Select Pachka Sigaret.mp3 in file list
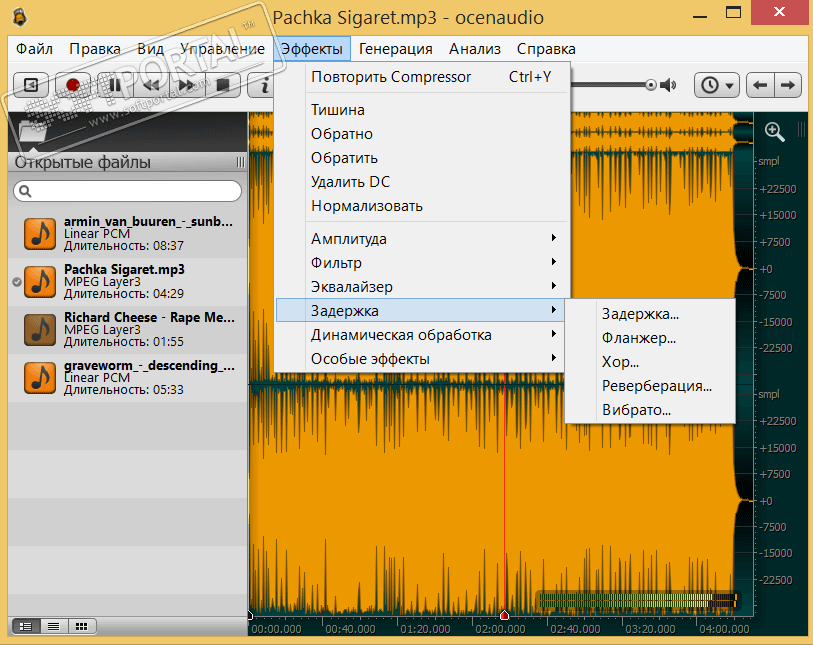This screenshot has width=813, height=645. 128,282
